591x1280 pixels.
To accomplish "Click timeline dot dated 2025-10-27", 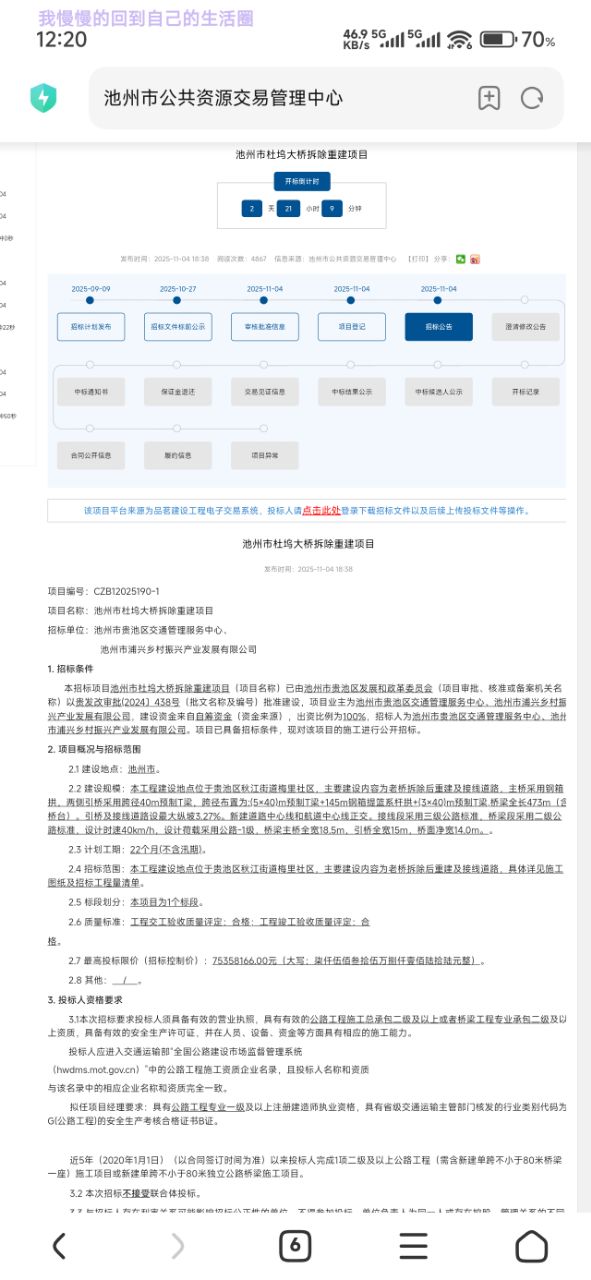I will (x=178, y=299).
